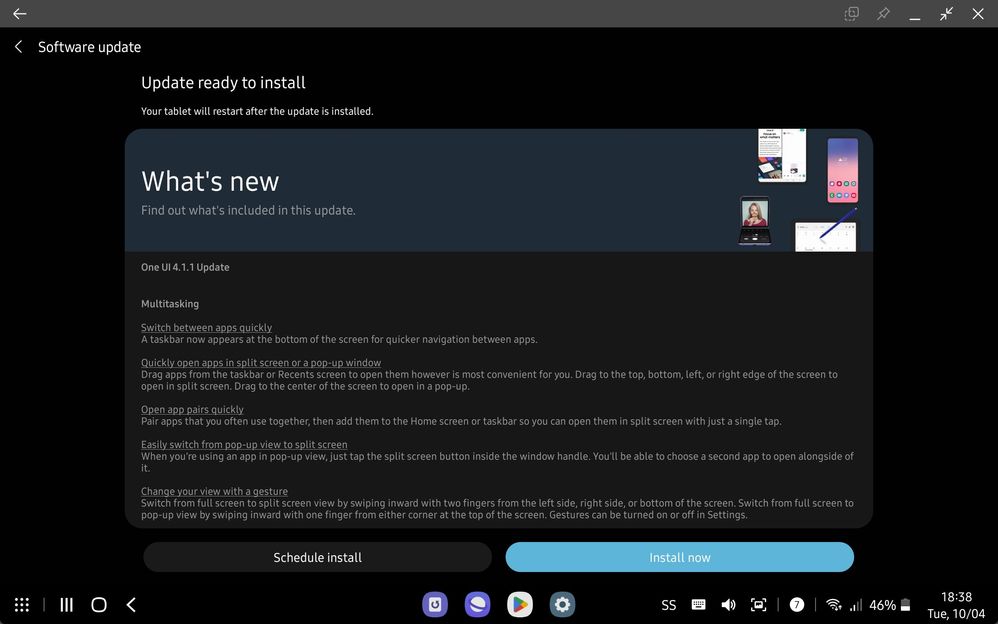Screen dimensions: 998x624
Task: Shrink the window with the collapse-arrows icon
Action: 946,13
